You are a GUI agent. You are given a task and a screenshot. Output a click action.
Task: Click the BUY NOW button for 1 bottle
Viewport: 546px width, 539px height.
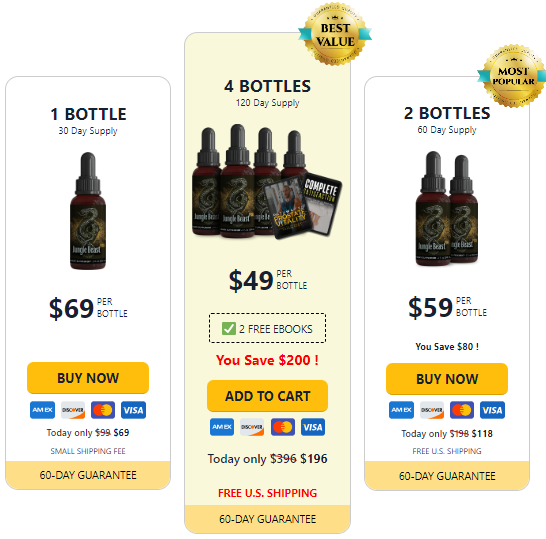[88, 378]
